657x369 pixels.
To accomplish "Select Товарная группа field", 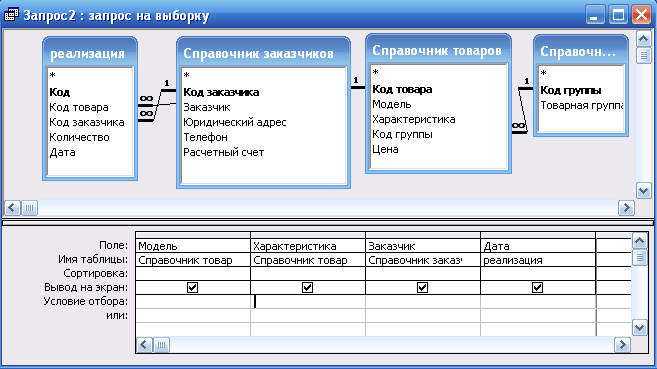I will [x=582, y=106].
